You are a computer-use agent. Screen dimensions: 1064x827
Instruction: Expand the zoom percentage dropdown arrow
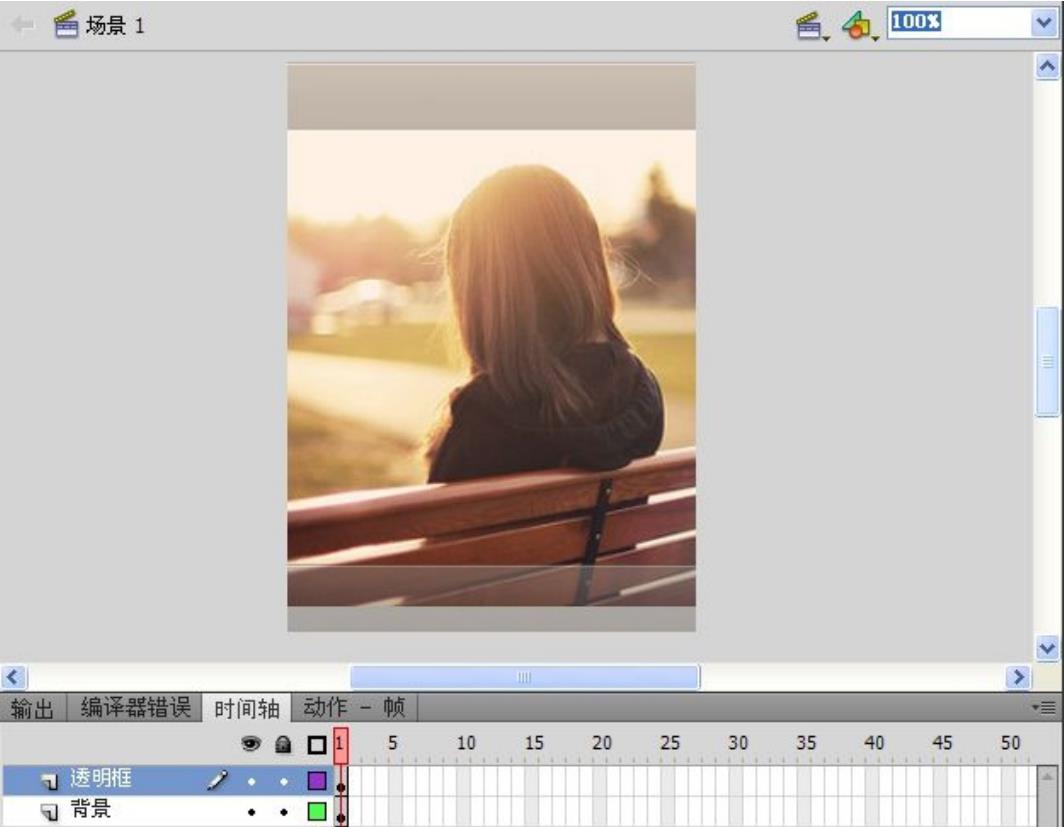1043,22
